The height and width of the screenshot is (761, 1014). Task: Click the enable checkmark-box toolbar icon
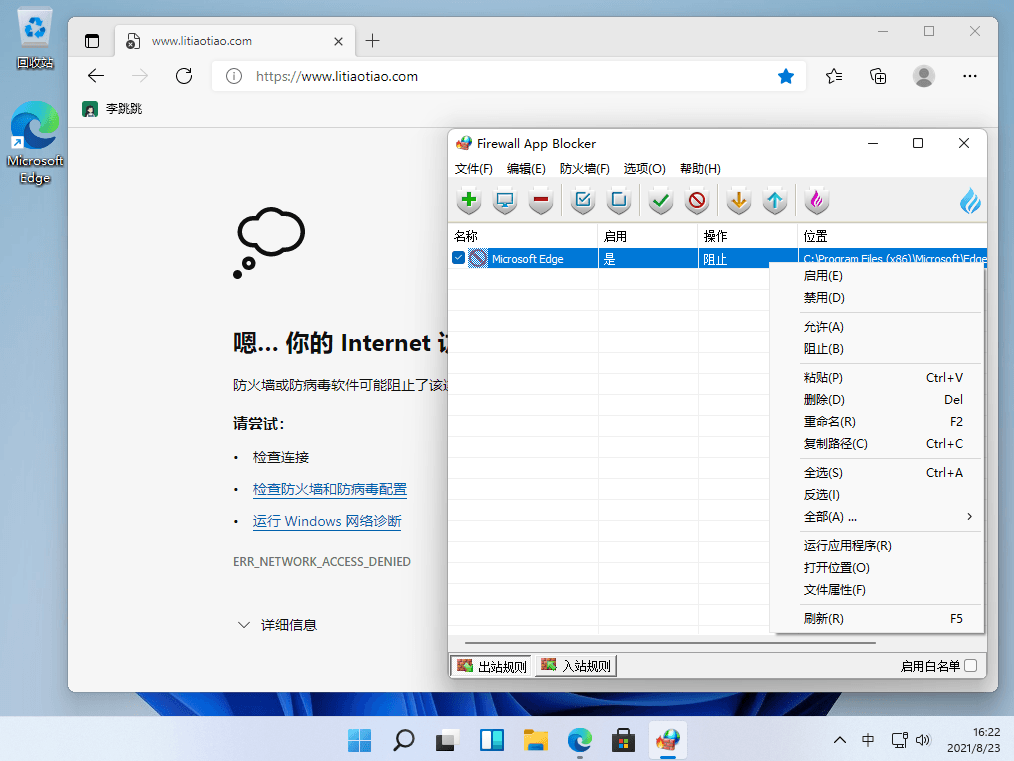(583, 200)
